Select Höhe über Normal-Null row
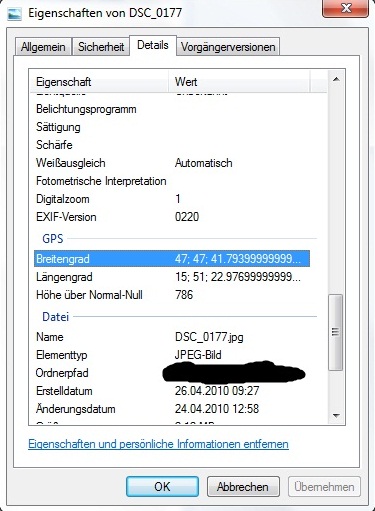This screenshot has width=375, height=511. [x=172, y=295]
